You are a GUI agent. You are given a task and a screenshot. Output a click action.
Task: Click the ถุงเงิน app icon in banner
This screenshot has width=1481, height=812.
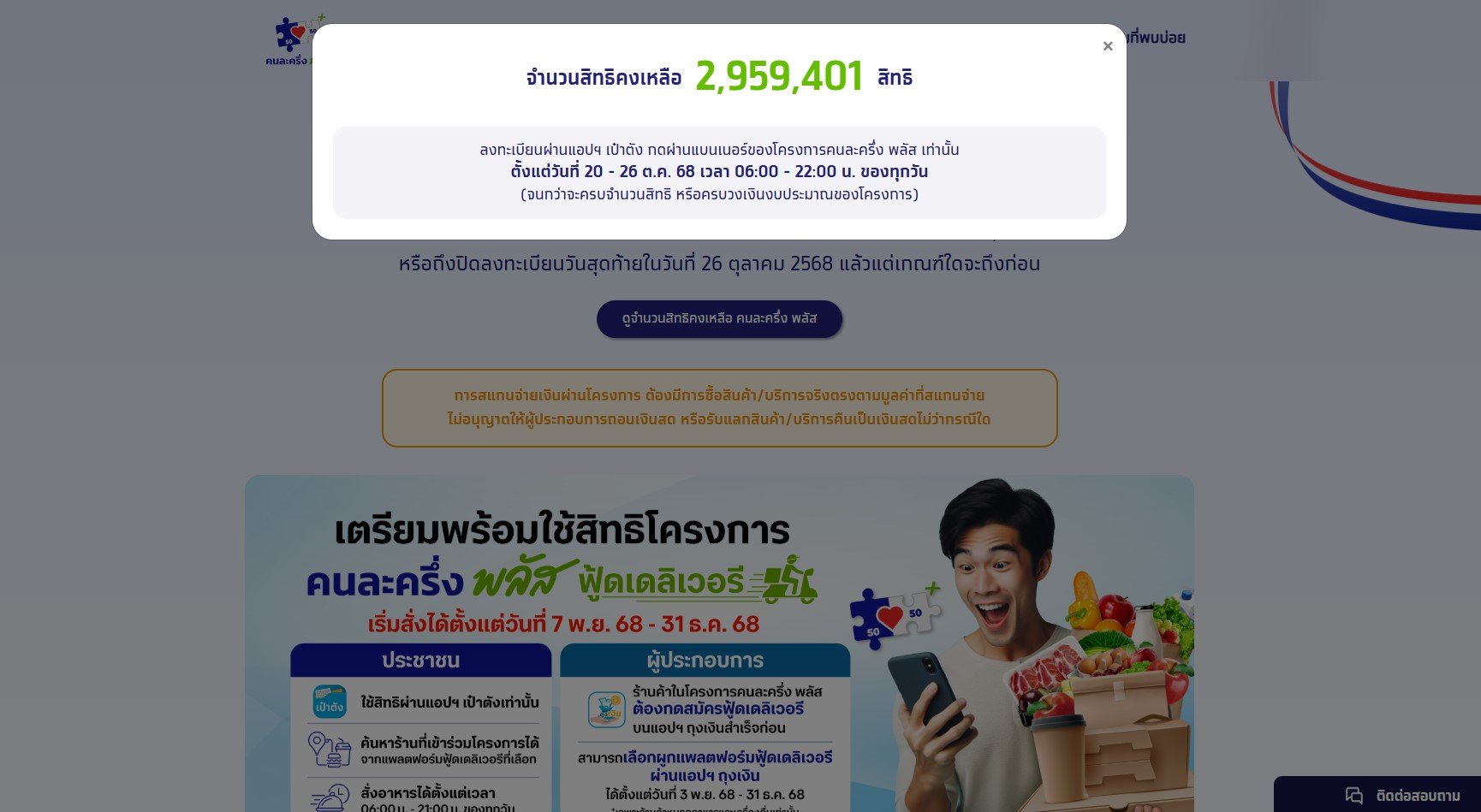[x=606, y=709]
